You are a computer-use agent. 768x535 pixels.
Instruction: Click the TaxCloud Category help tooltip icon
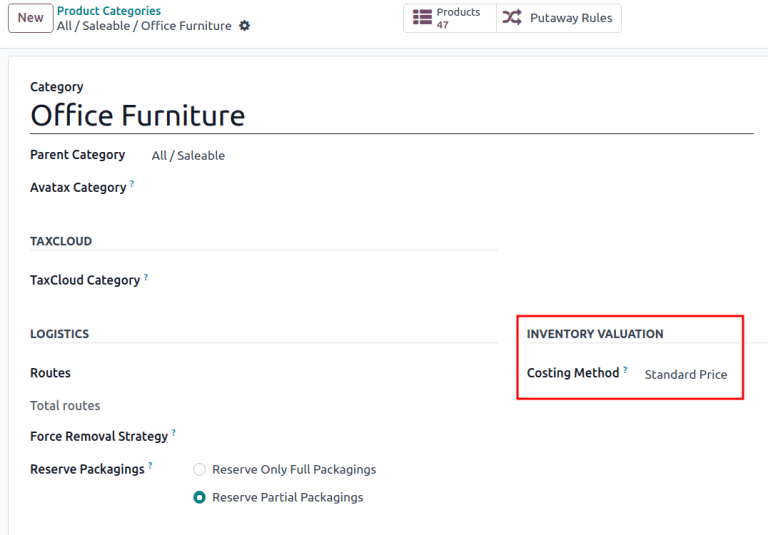point(146,277)
